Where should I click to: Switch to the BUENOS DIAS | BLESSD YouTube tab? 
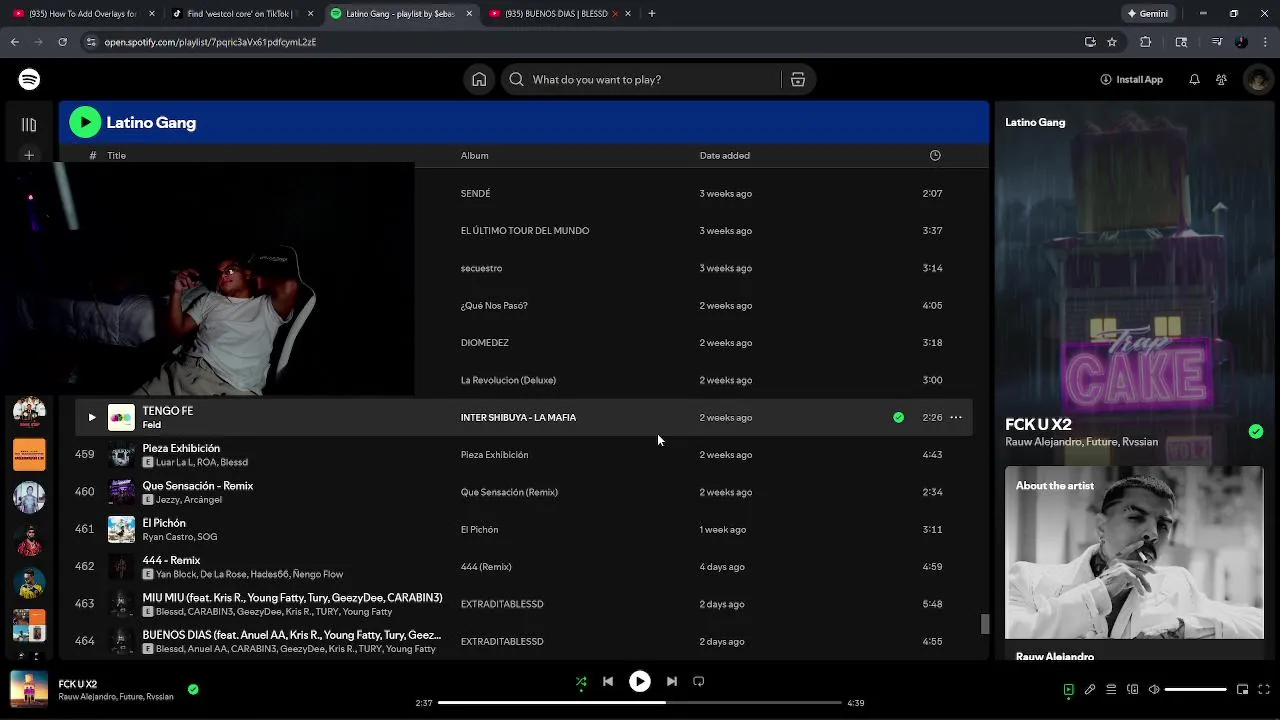coord(560,14)
